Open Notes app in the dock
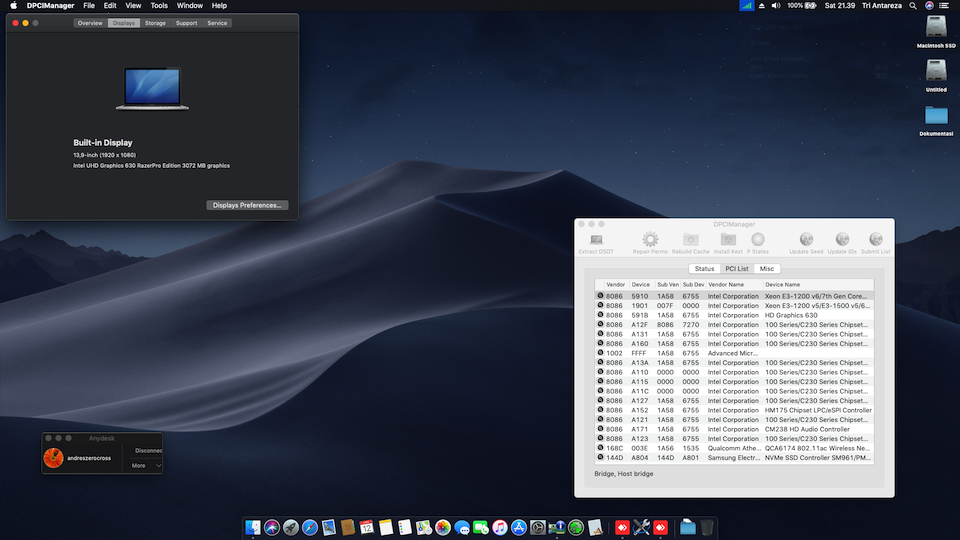 pos(386,527)
